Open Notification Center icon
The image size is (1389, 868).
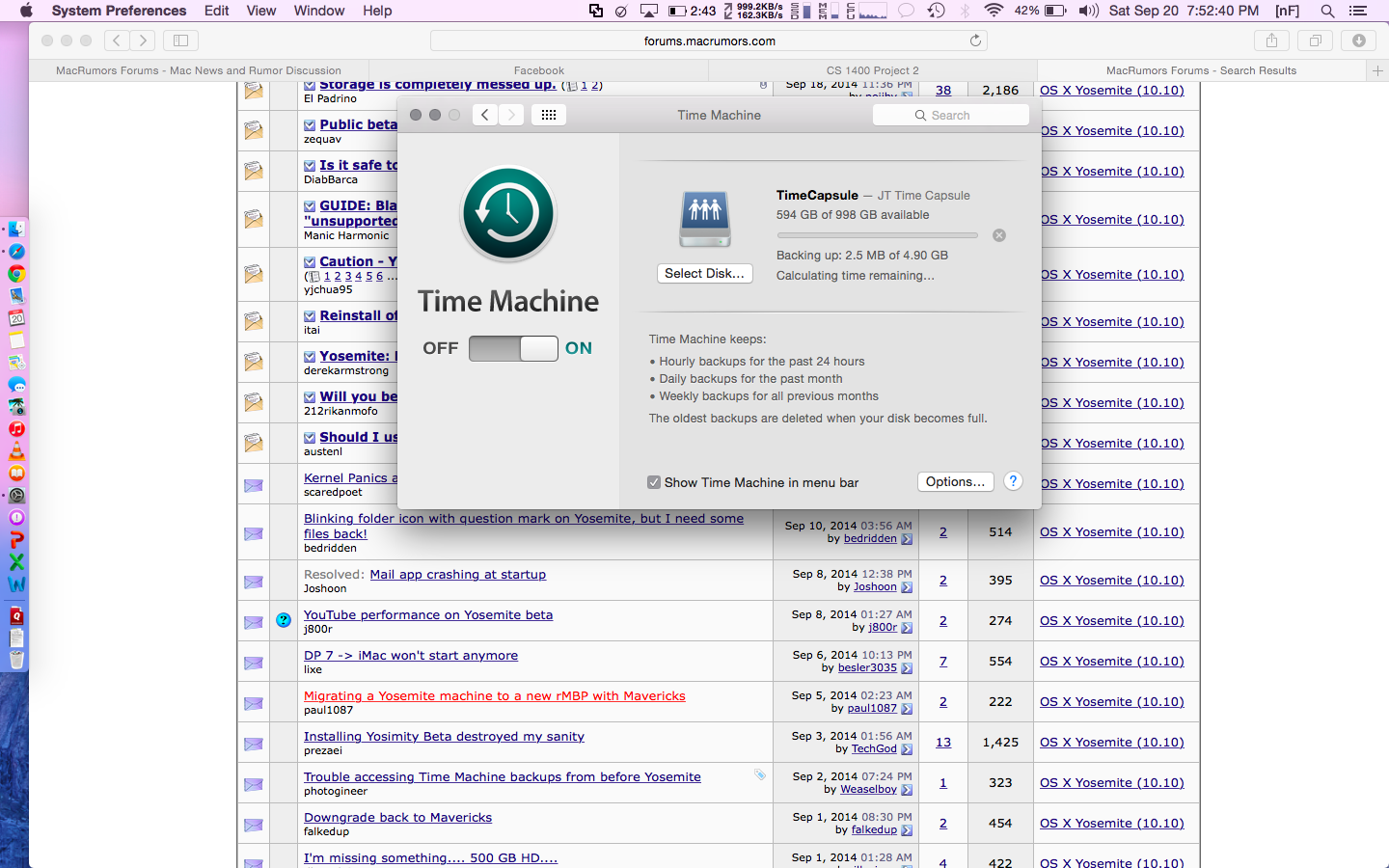pos(1358,11)
